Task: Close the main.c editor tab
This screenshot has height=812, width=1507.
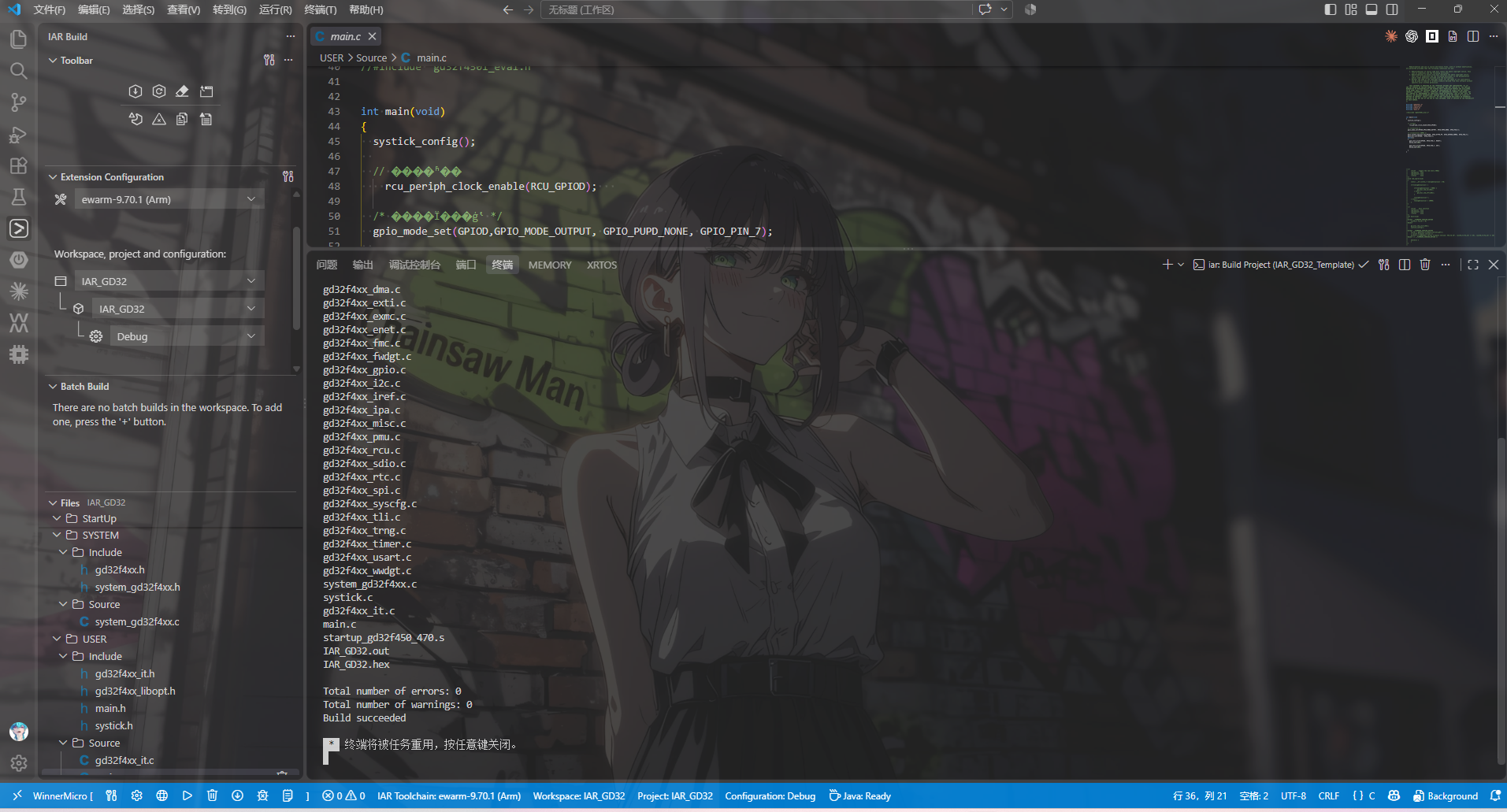Action: (x=372, y=36)
